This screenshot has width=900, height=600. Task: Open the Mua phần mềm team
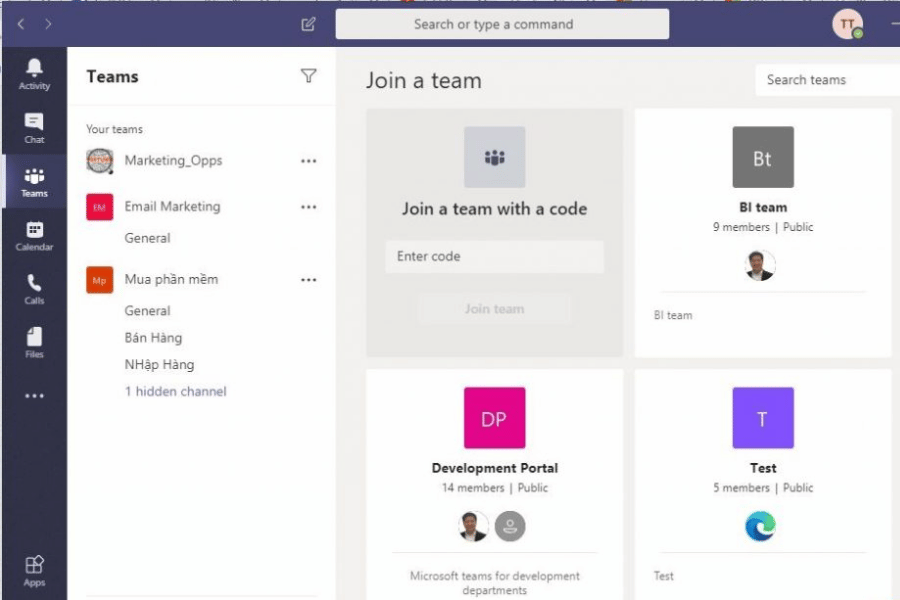coord(171,280)
